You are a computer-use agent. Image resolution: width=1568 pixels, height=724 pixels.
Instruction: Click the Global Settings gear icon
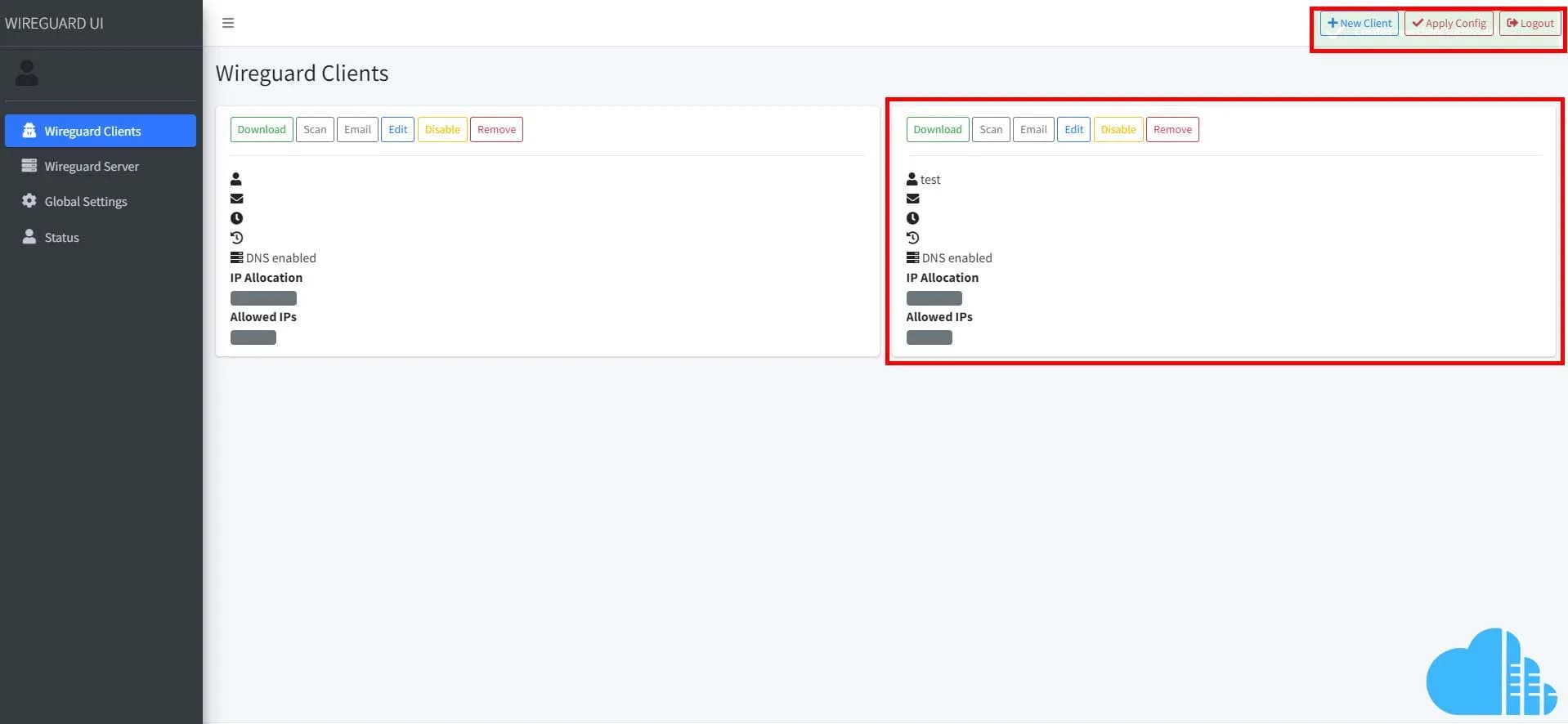(29, 201)
